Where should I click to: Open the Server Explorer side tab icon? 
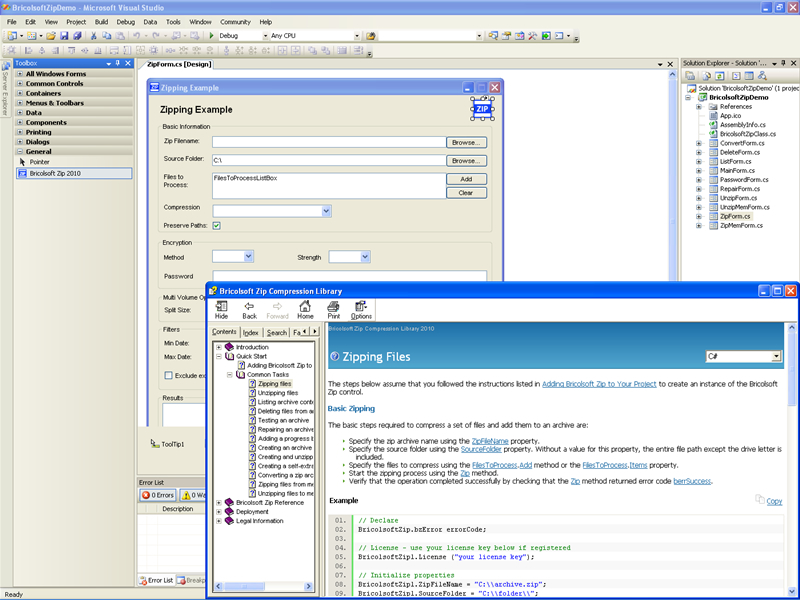6,67
